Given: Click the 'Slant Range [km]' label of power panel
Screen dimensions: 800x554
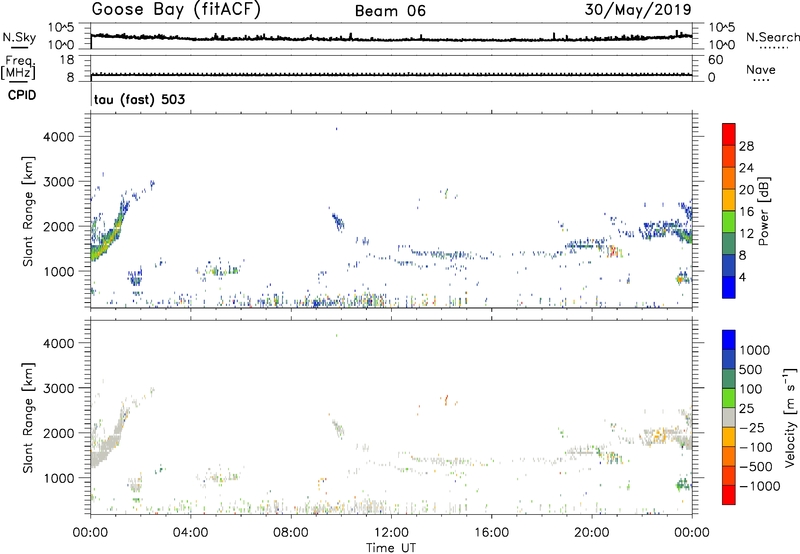Looking at the screenshot, I should click(x=28, y=211).
